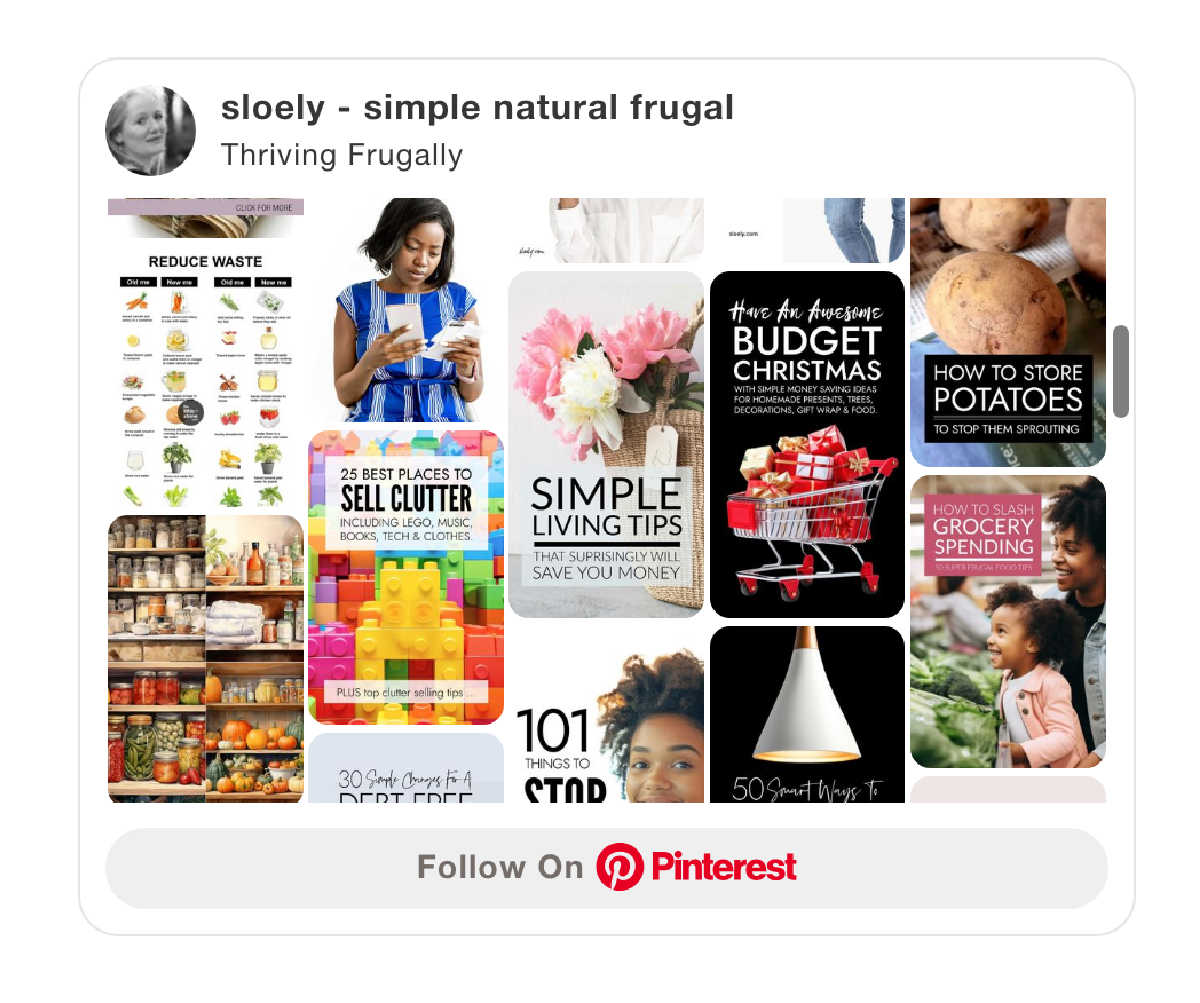Image resolution: width=1200 pixels, height=1003 pixels.
Task: Open the blue jeans pin at top
Action: point(807,230)
